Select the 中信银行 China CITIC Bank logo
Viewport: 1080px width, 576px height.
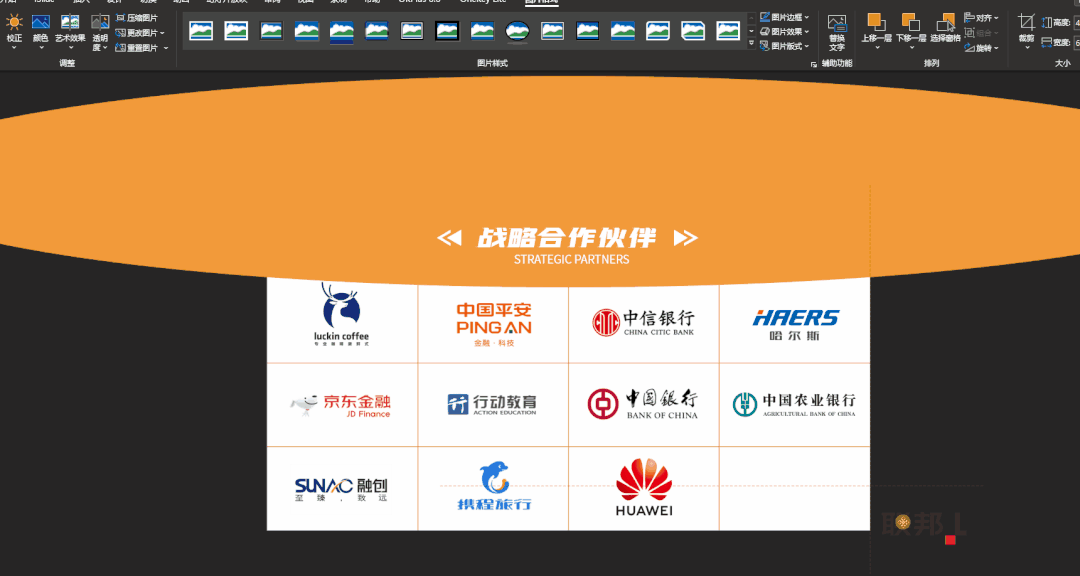point(643,322)
